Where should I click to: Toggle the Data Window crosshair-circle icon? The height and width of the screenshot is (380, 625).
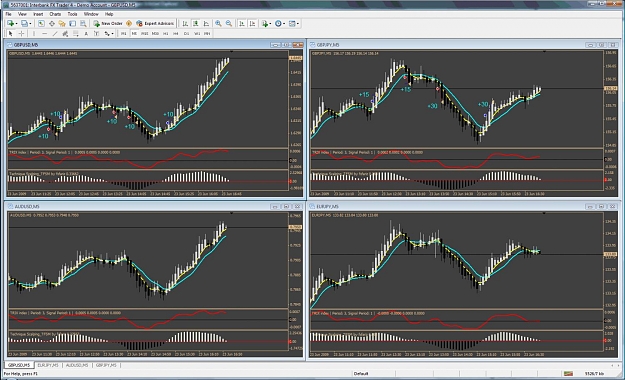pyautogui.click(x=52, y=24)
